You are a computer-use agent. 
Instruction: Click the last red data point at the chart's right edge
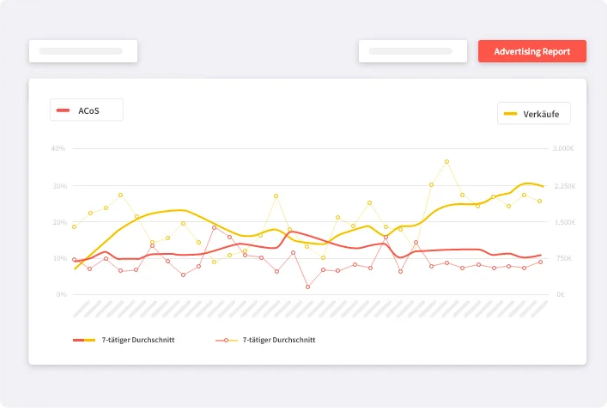(x=540, y=262)
